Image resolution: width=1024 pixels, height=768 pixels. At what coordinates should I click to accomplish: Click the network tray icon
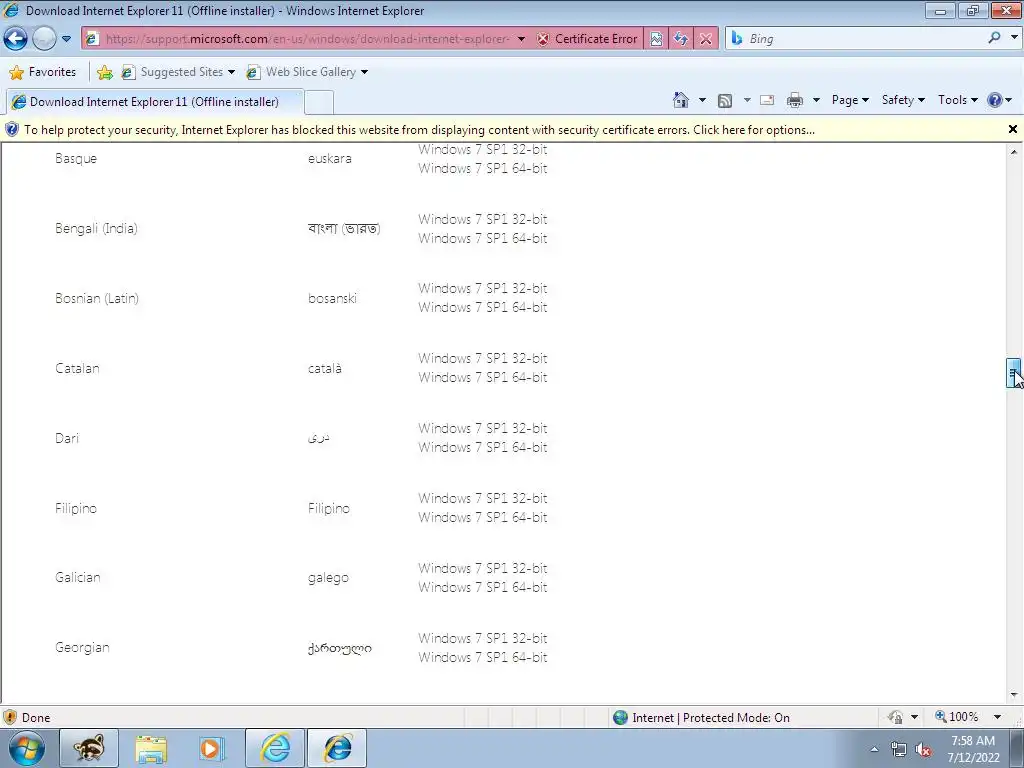[x=899, y=750]
